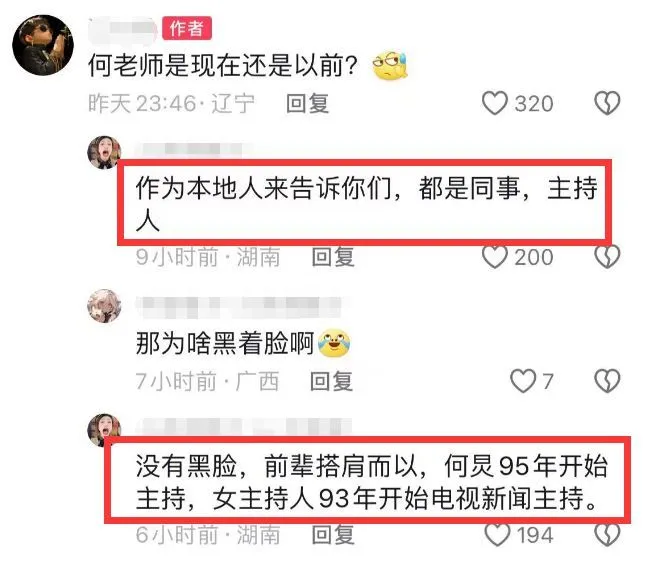
Task: Click the red 作者 badge
Action: [x=187, y=28]
